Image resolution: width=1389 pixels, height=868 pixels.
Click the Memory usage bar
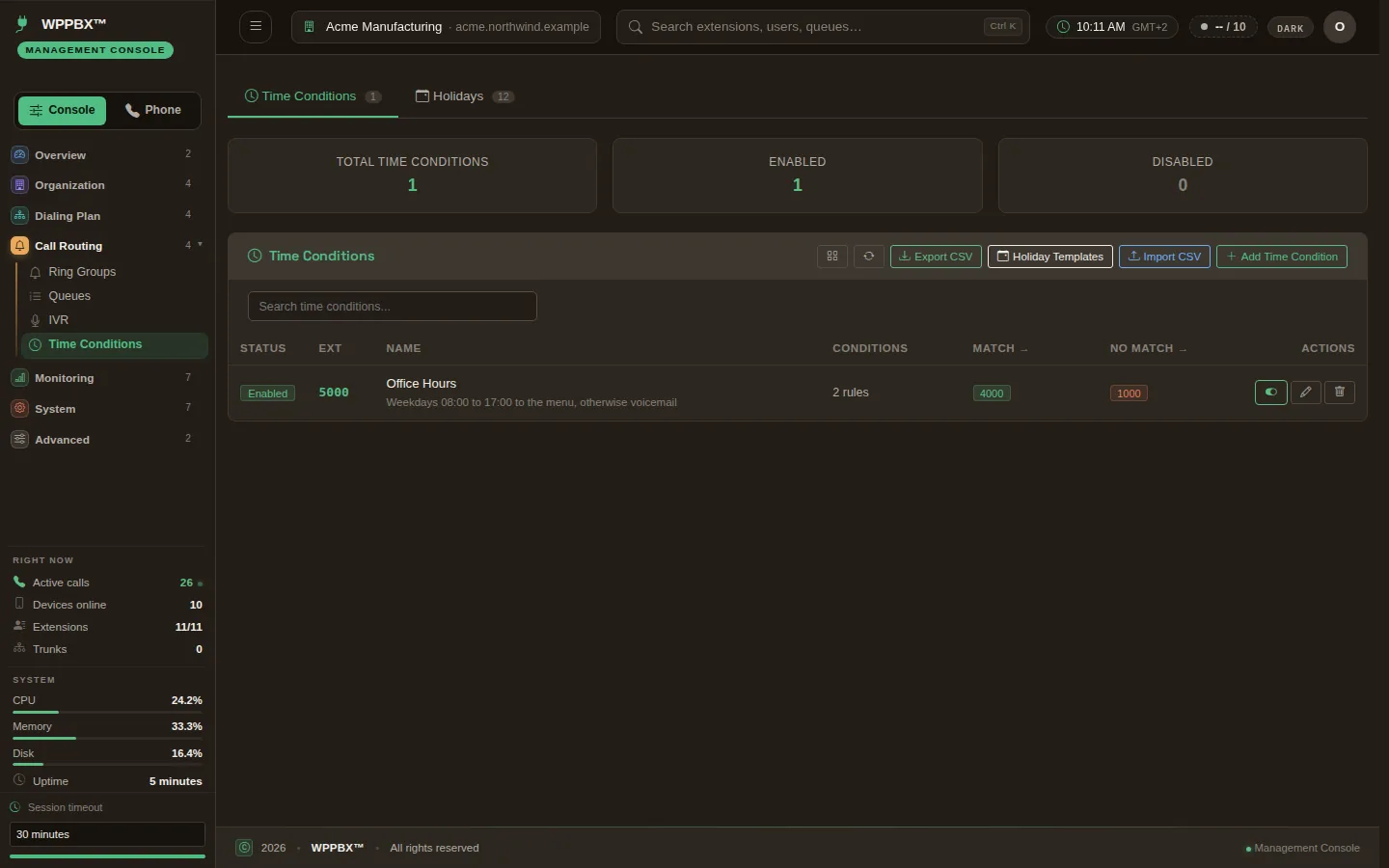coord(107,738)
